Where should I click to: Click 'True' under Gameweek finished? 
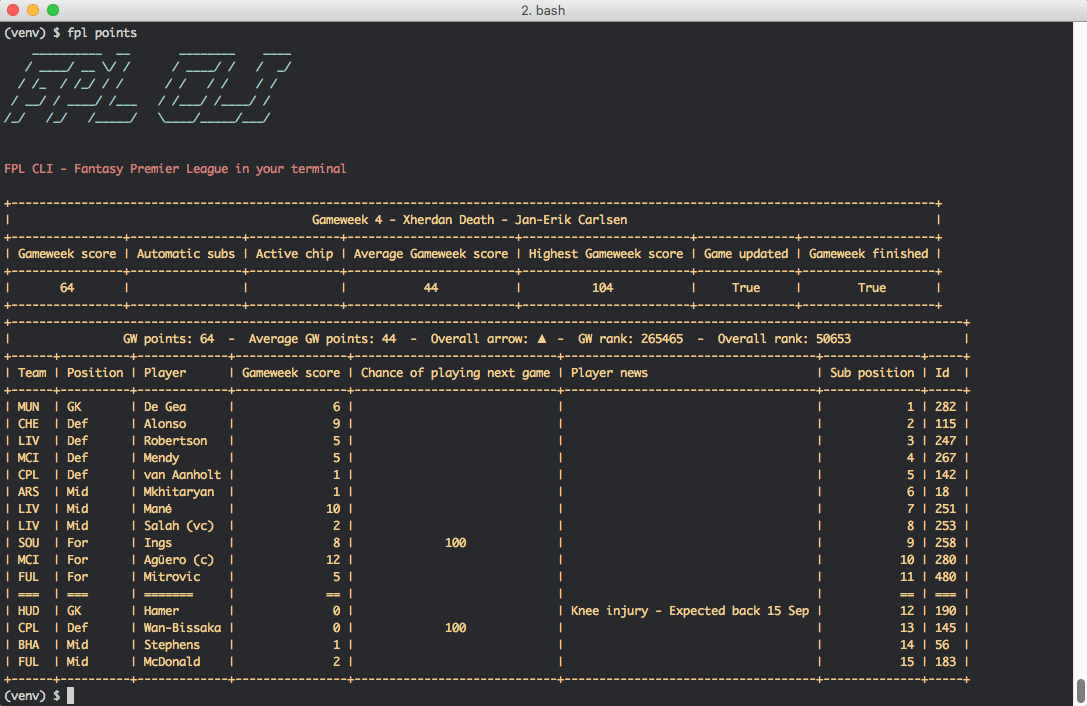point(871,288)
